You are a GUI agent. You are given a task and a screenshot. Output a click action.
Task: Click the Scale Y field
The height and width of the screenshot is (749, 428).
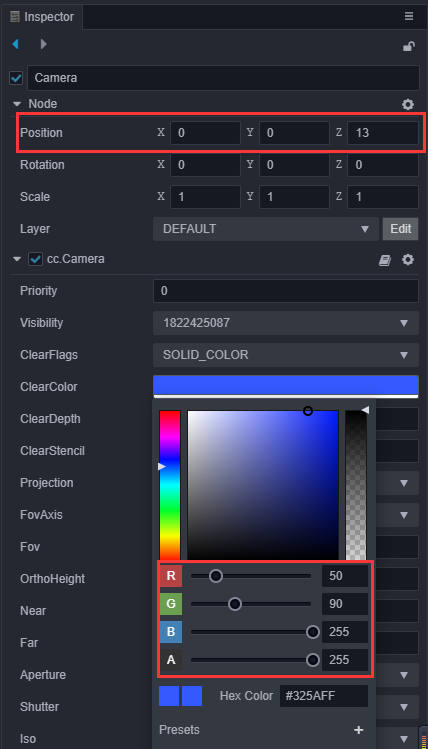click(x=294, y=197)
